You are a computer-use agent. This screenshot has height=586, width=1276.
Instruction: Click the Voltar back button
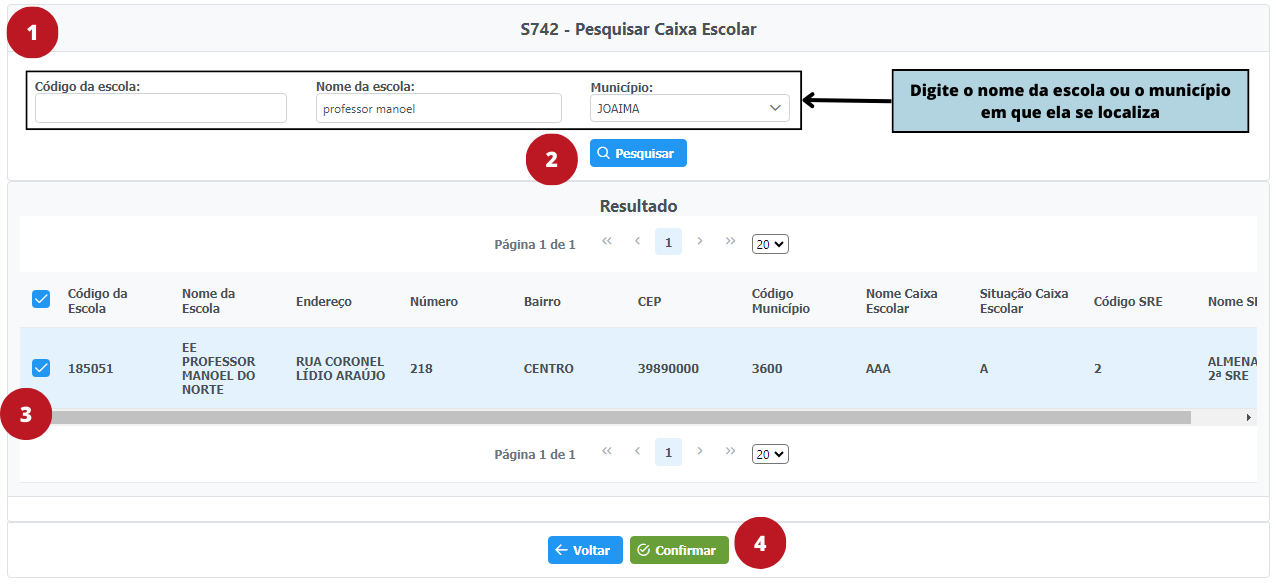585,550
